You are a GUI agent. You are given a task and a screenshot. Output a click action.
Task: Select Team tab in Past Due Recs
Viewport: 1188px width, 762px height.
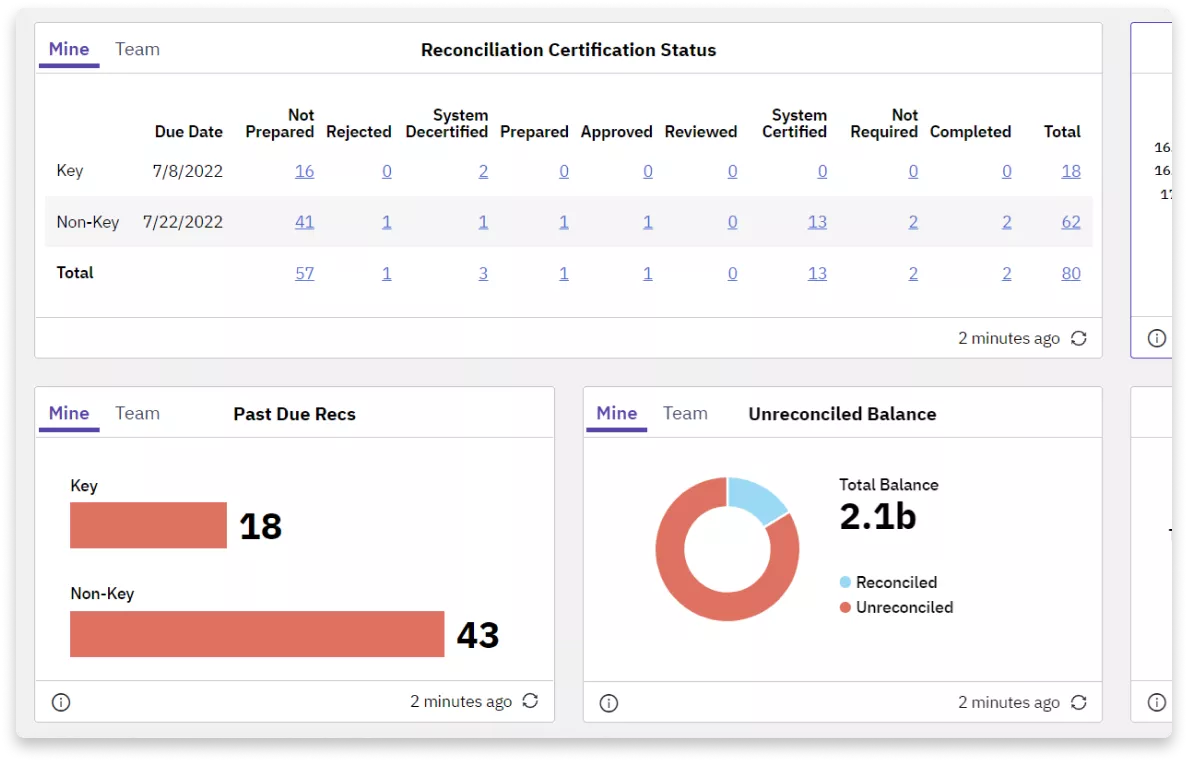(x=137, y=413)
